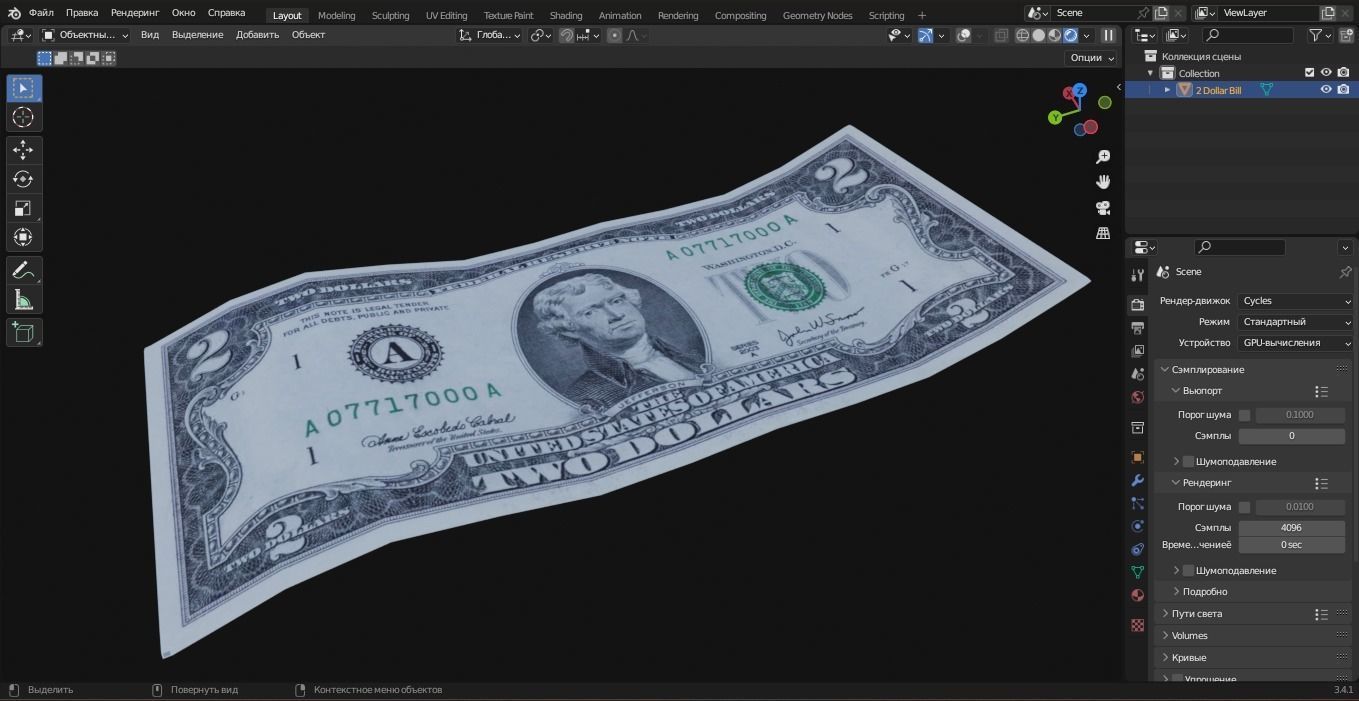The image size is (1359, 701).
Task: Open the Modifiers wrench tab
Action: click(x=1137, y=481)
